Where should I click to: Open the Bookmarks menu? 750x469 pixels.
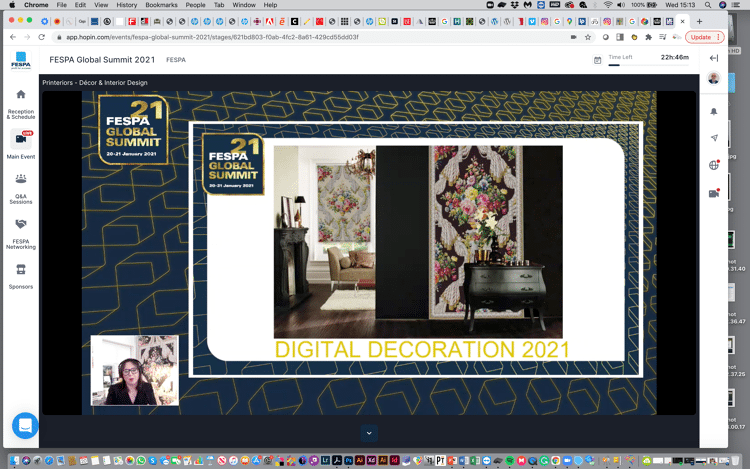click(x=161, y=5)
